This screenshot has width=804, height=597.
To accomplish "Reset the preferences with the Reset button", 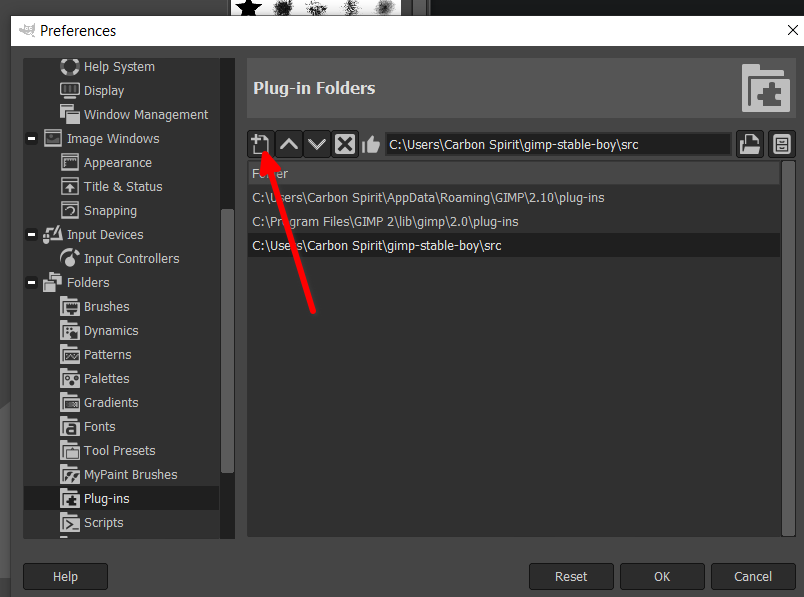I will [570, 576].
